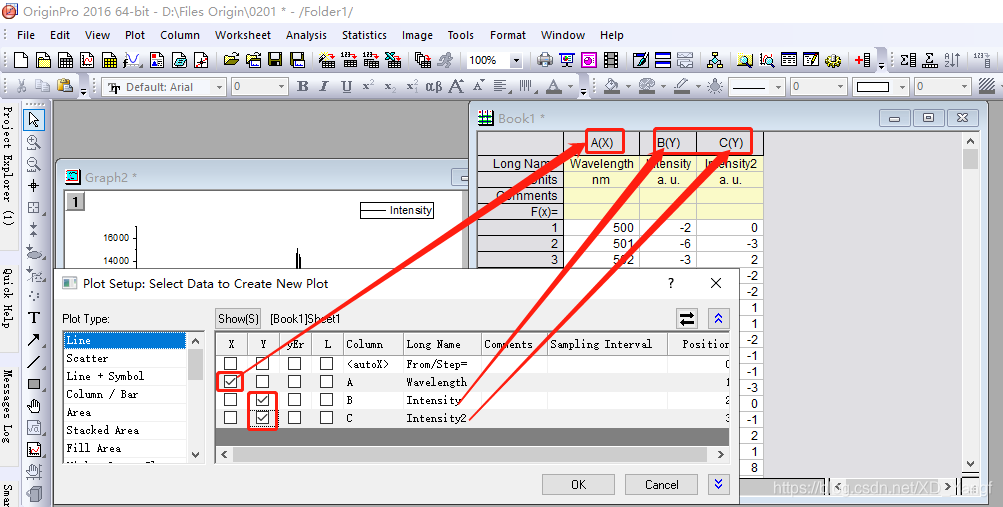Save the project with floppy icon
Screen dimensions: 1003x507
point(275,61)
